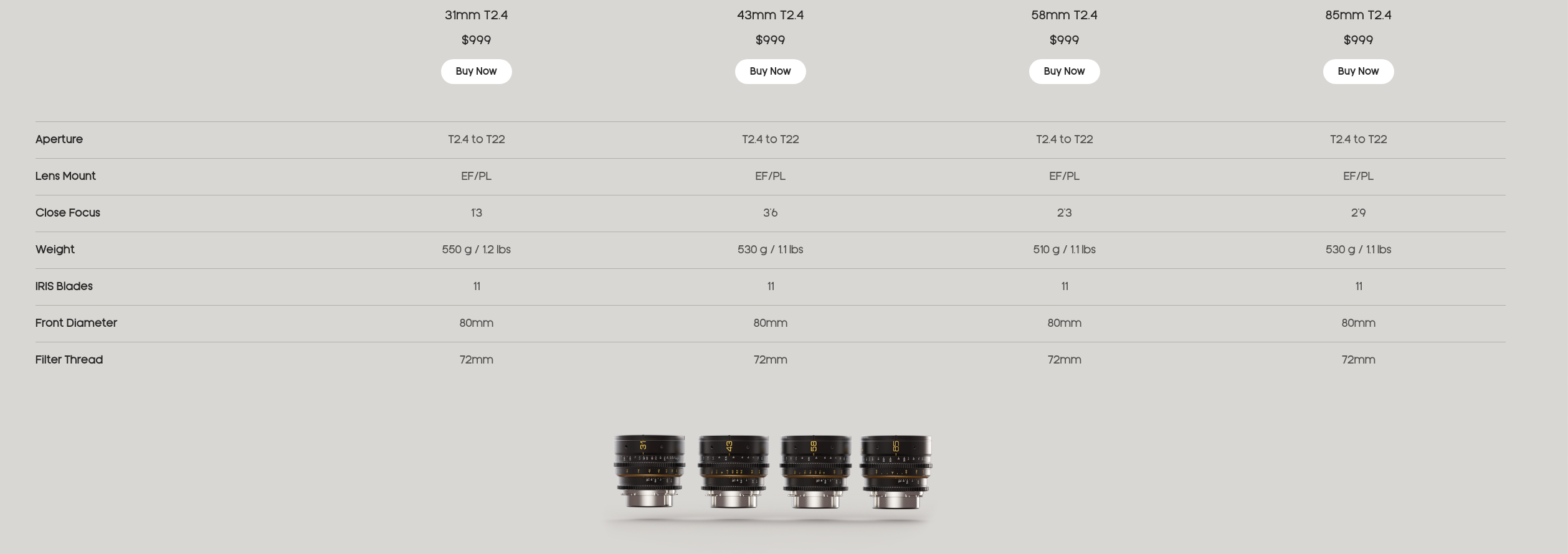Select the Weight row label
This screenshot has height=554, width=1568.
pos(55,250)
